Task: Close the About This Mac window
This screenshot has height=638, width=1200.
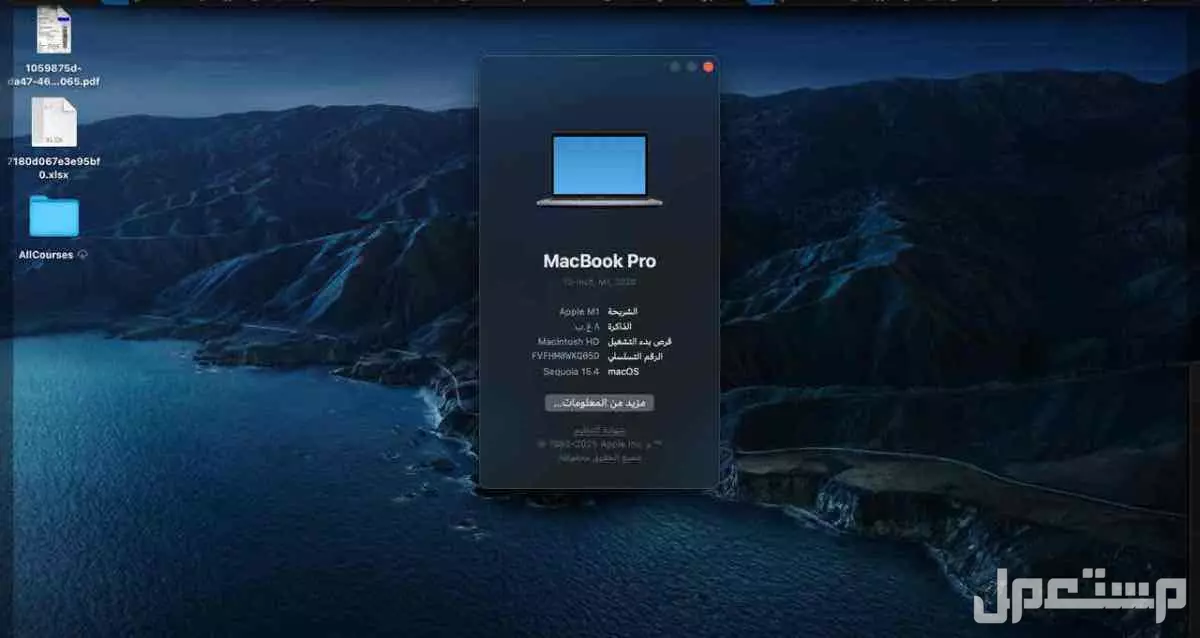Action: coord(708,66)
